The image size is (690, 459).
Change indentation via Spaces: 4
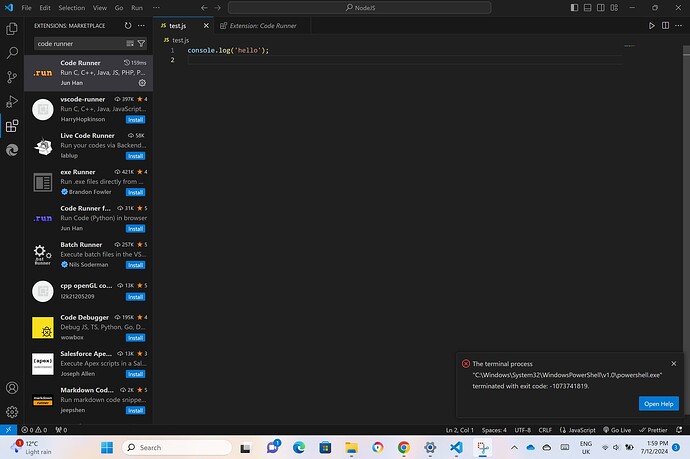494,430
